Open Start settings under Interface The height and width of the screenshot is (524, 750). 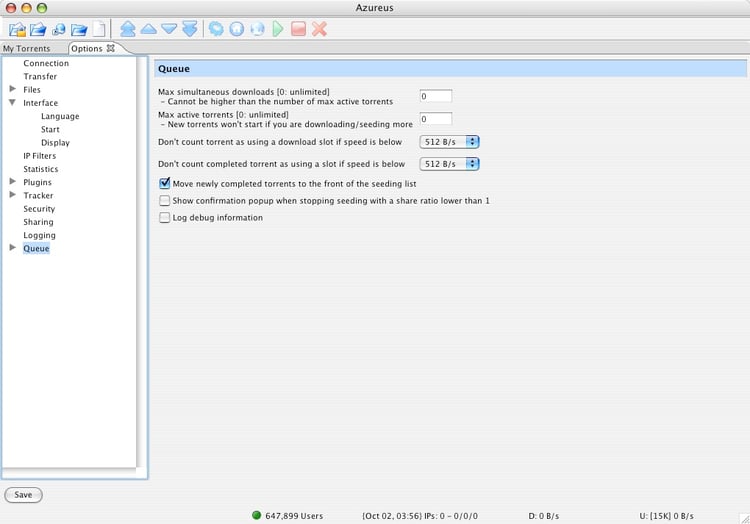50,129
